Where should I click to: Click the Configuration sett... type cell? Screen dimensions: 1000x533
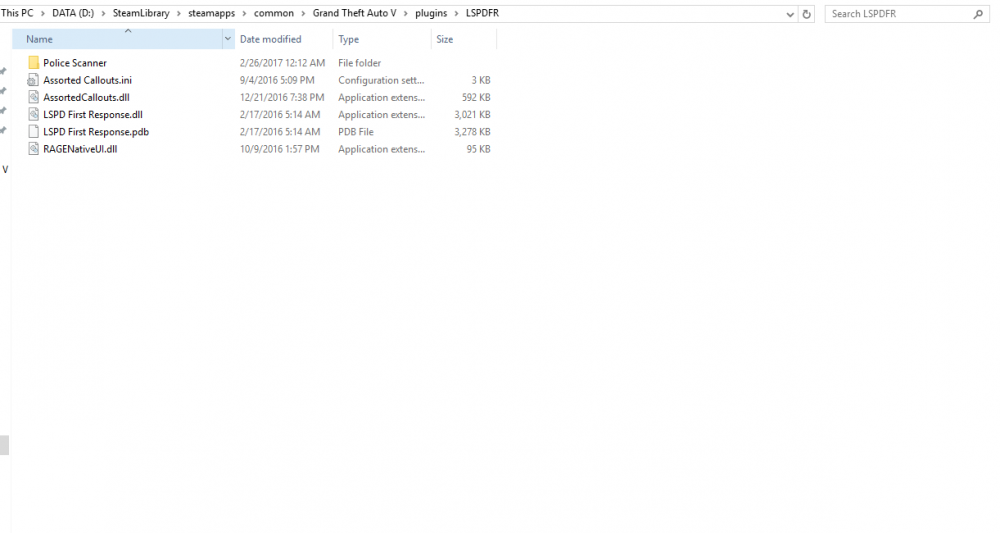tap(381, 80)
